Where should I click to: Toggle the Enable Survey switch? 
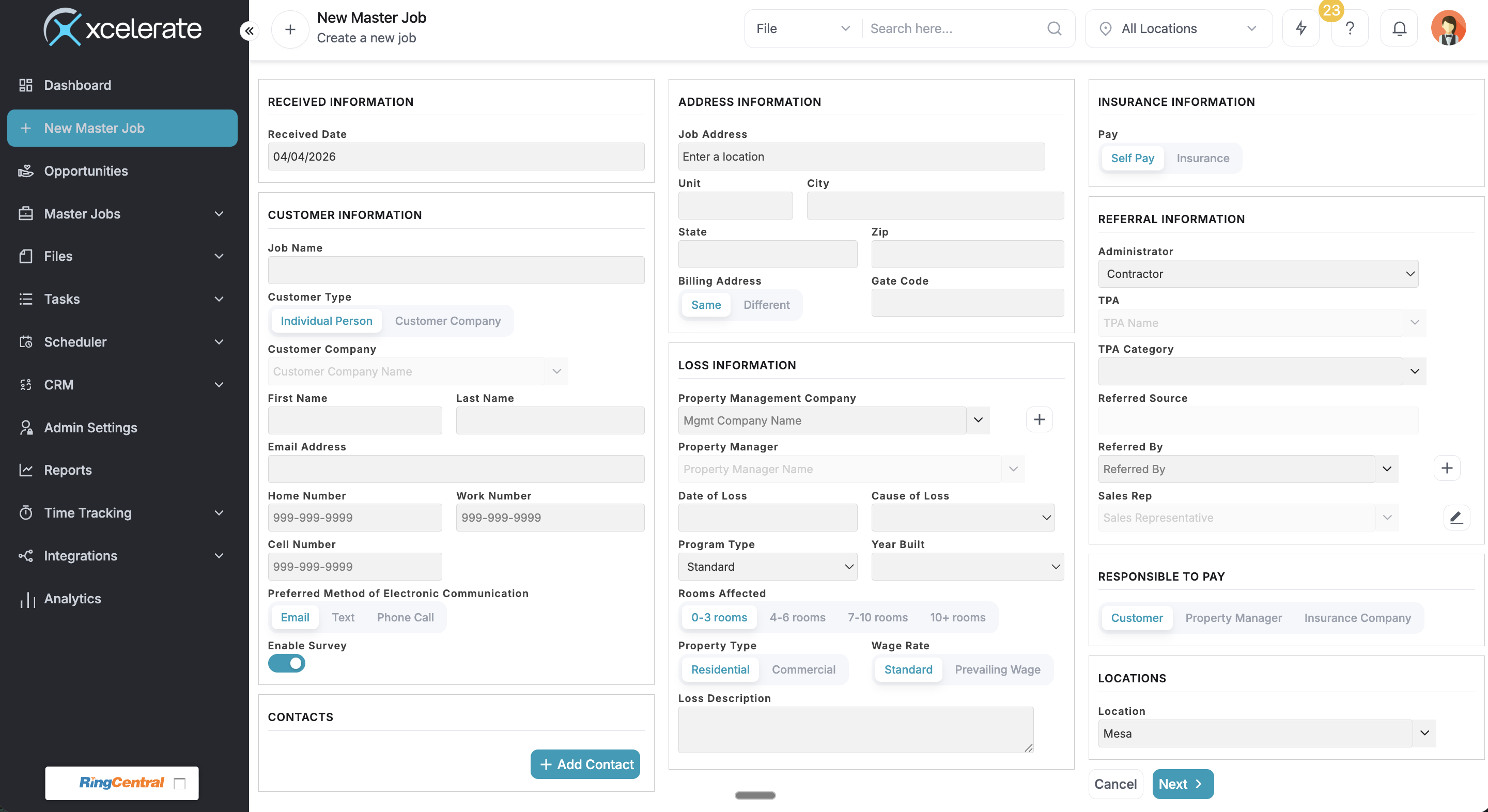[287, 664]
